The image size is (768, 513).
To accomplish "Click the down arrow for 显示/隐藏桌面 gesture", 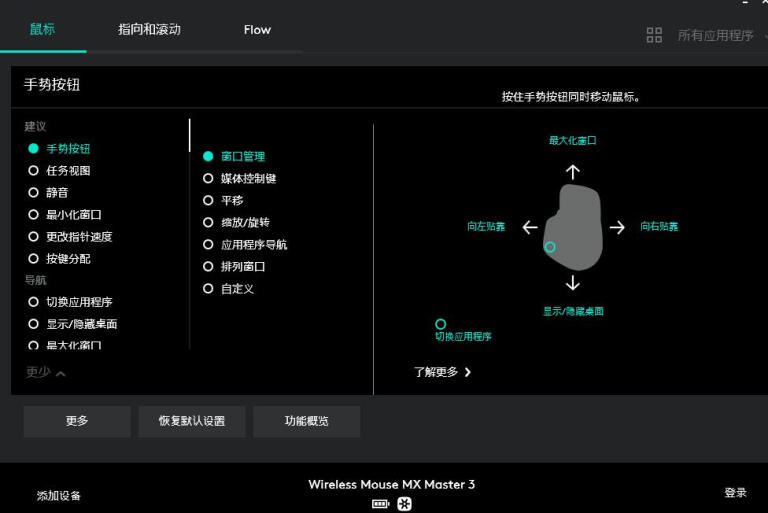I will (572, 283).
